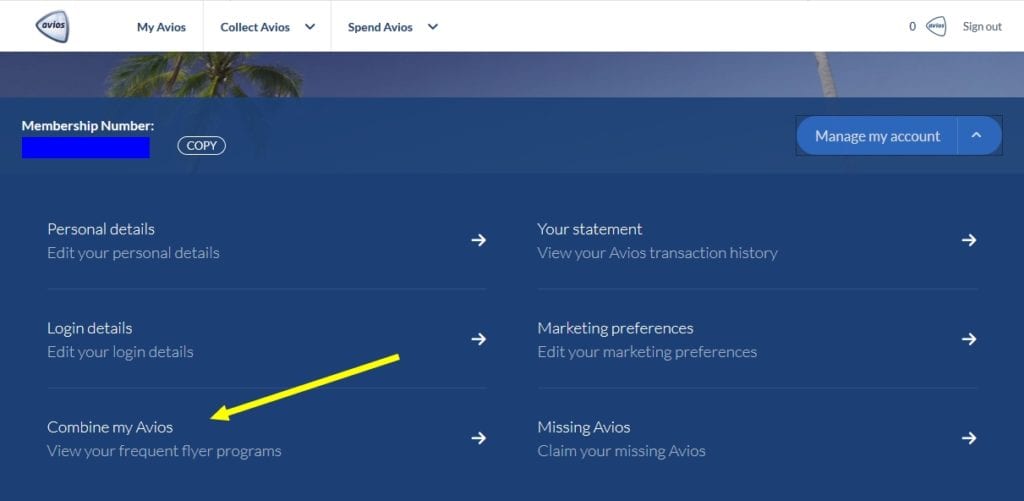Click the 'Membership Number:' label
The width and height of the screenshot is (1024, 501).
(88, 126)
